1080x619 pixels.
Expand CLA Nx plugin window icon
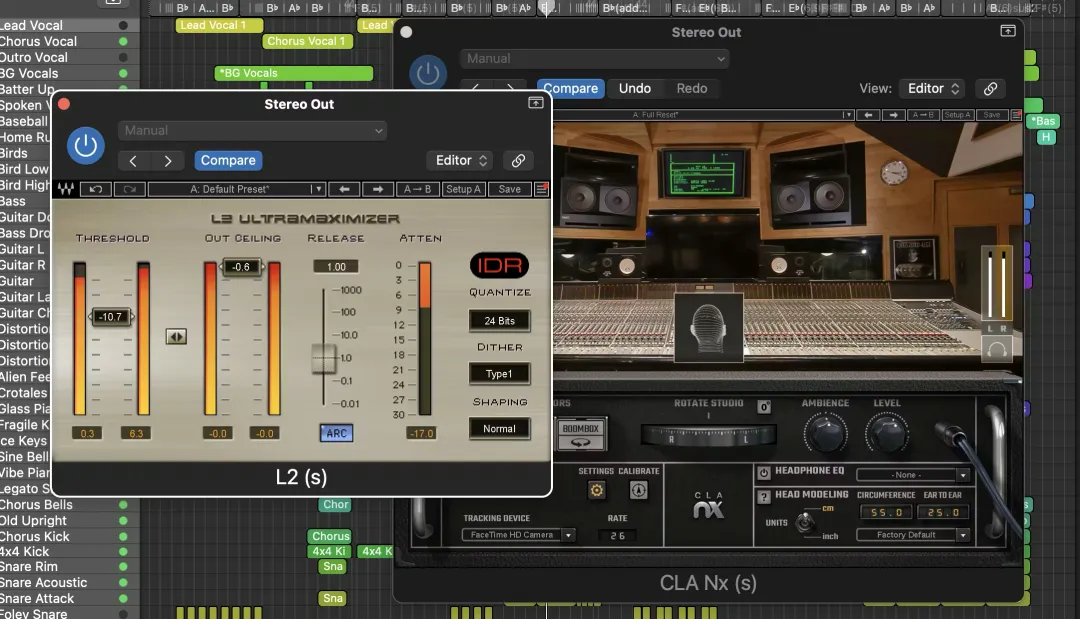[1008, 31]
